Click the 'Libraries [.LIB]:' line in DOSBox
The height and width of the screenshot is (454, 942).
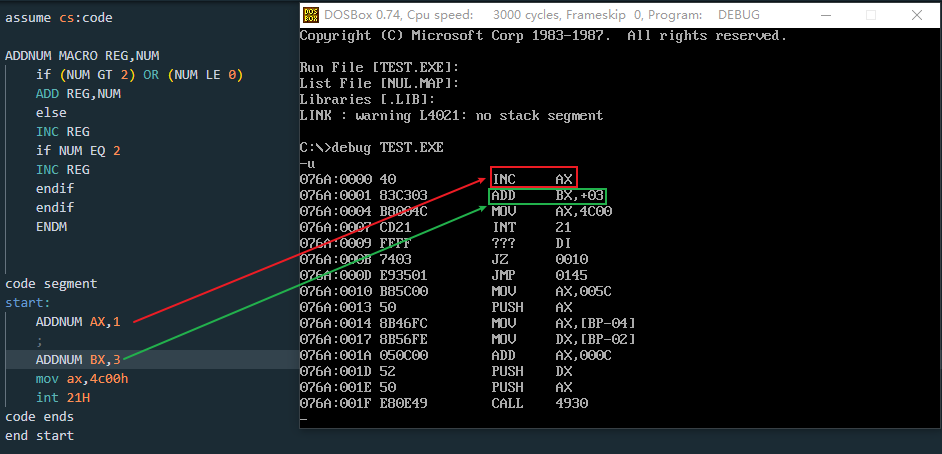point(367,99)
